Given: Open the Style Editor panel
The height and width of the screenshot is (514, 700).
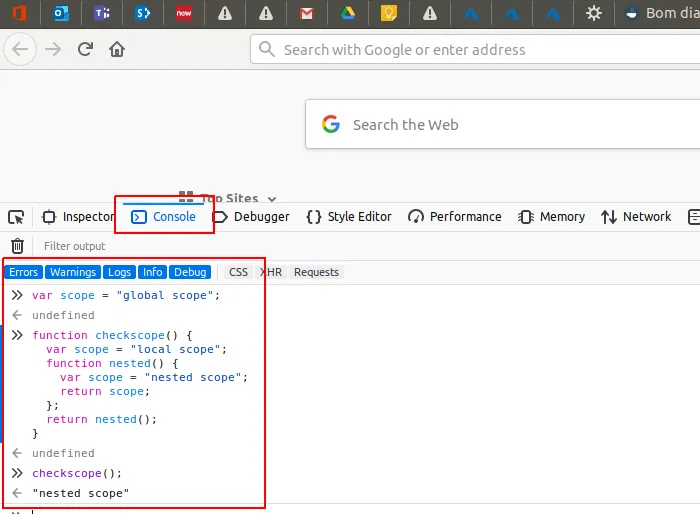Looking at the screenshot, I should pyautogui.click(x=349, y=217).
